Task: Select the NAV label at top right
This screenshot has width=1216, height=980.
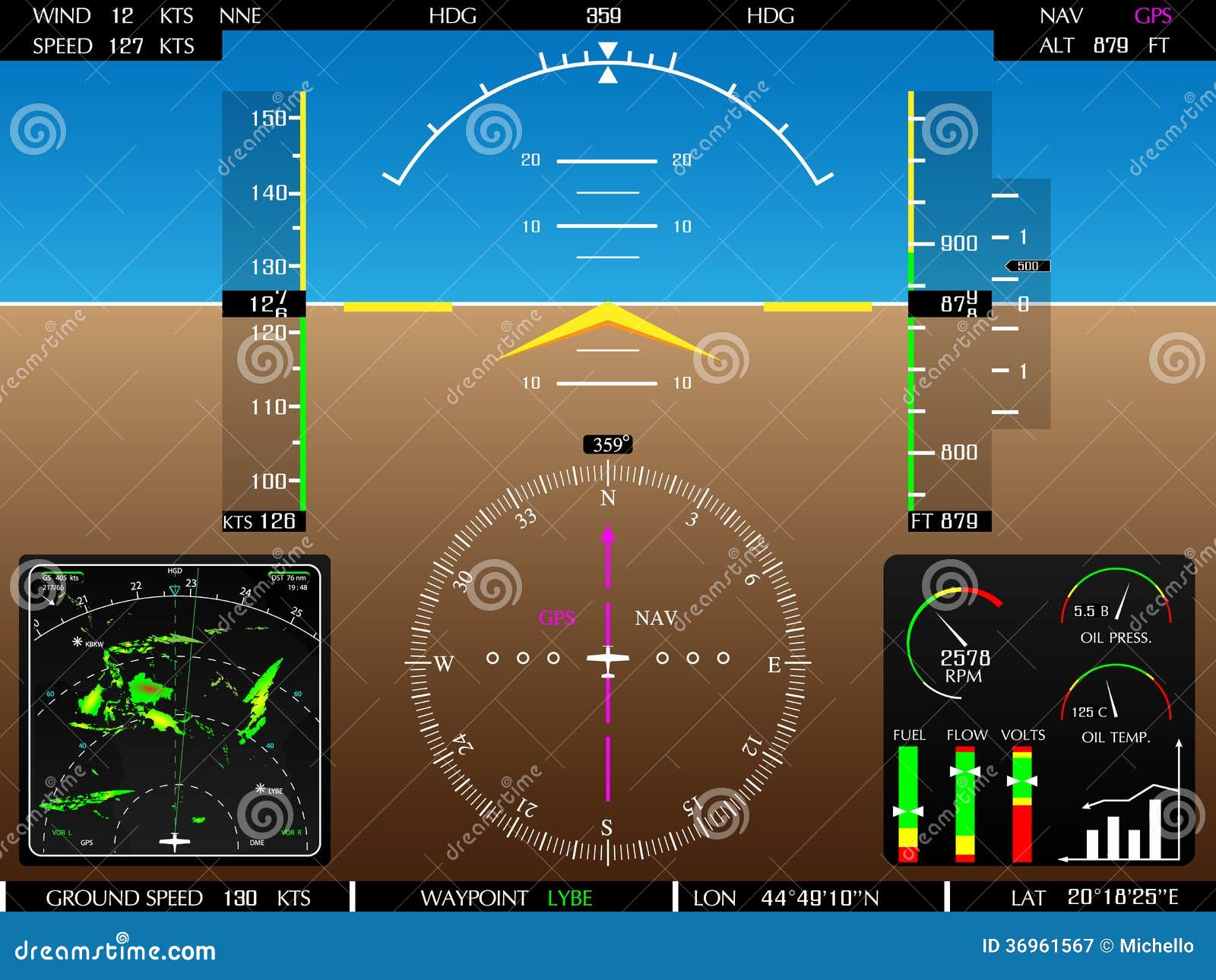Action: (x=1061, y=16)
